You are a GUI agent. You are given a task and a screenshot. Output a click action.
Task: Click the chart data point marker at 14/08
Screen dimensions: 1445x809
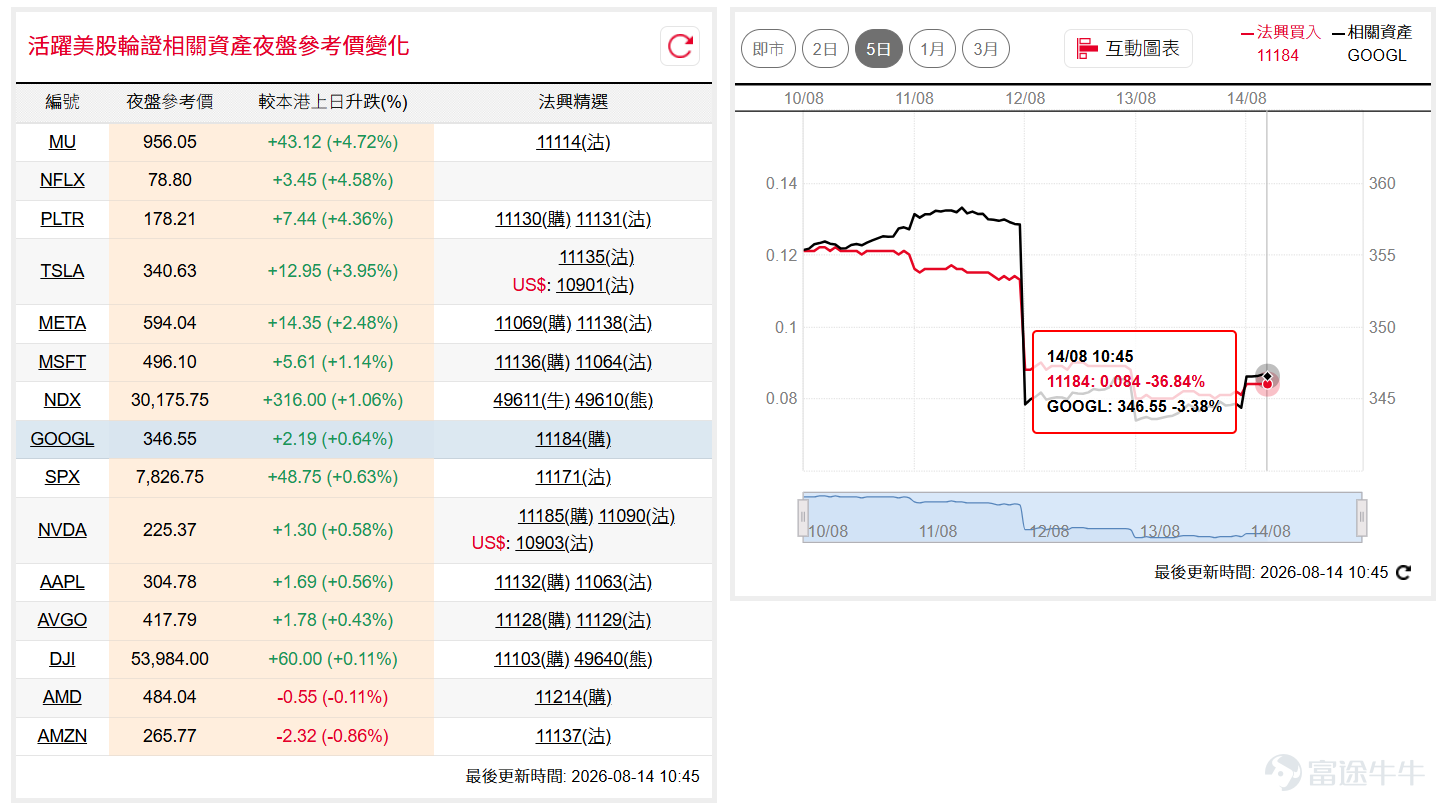(1267, 378)
